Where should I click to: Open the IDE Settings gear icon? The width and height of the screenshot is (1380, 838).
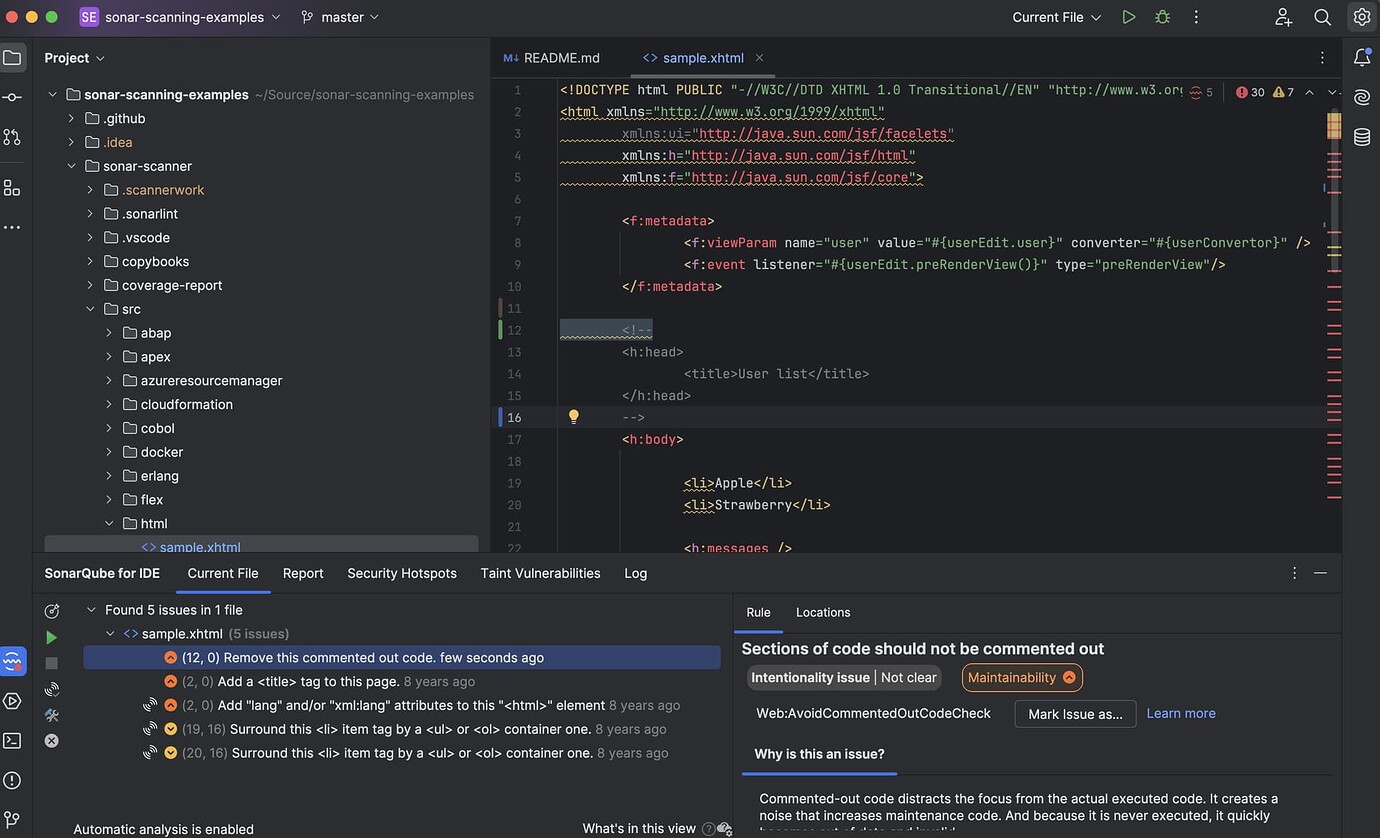coord(1361,17)
